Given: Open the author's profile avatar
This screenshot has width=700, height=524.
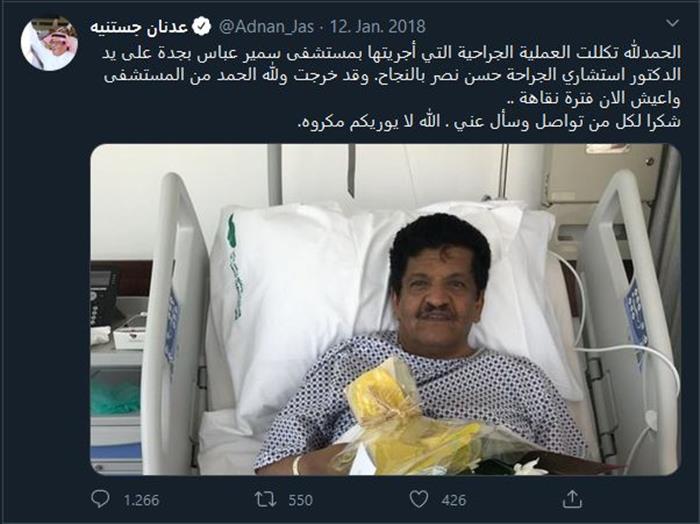Looking at the screenshot, I should pos(49,43).
